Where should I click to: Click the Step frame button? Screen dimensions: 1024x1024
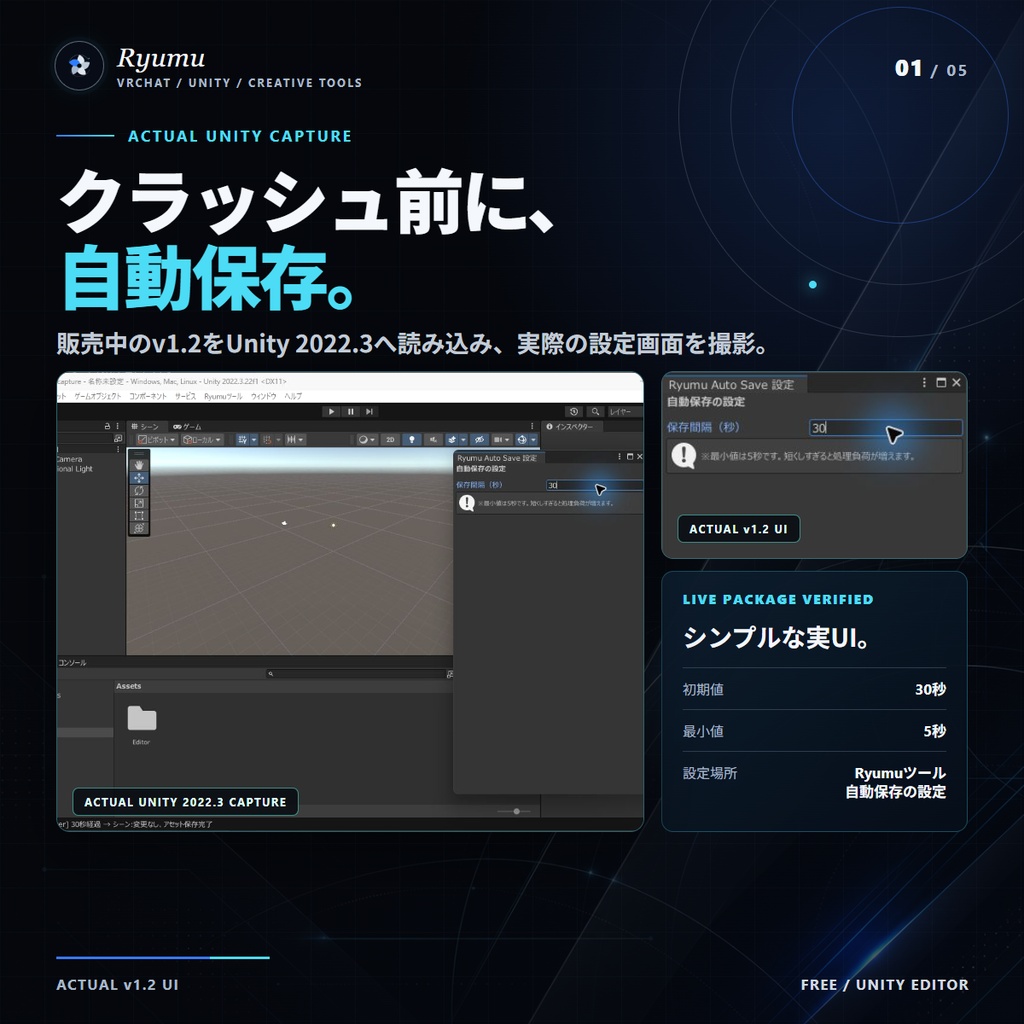369,411
